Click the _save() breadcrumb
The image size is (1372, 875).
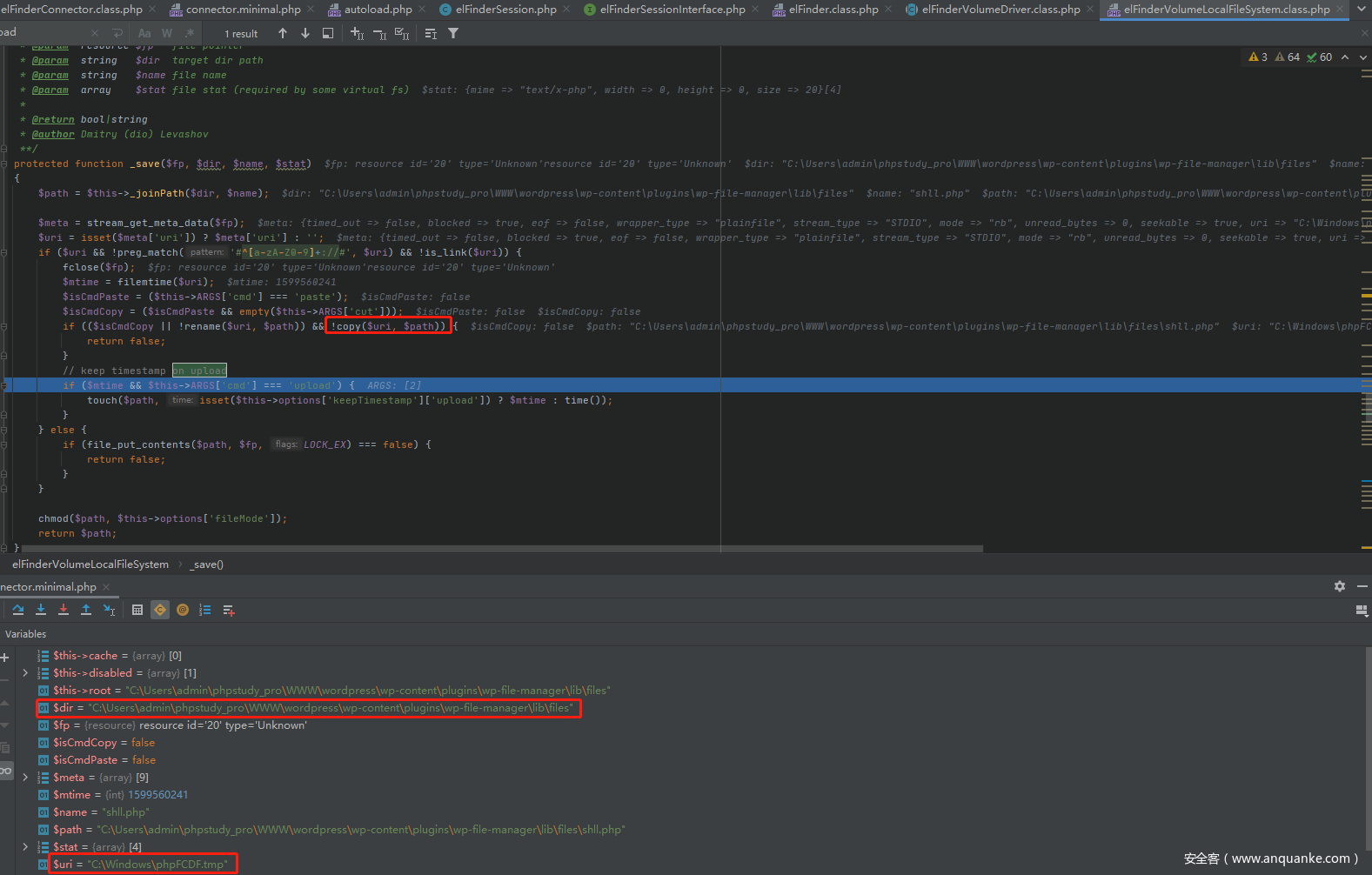pos(207,564)
